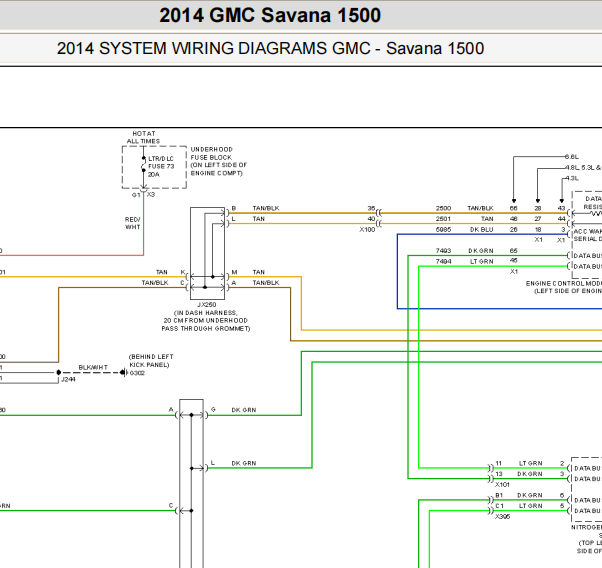The width and height of the screenshot is (602, 568).
Task: Click the 'LT GRN' label at X101 pin 11
Action: 531,464
